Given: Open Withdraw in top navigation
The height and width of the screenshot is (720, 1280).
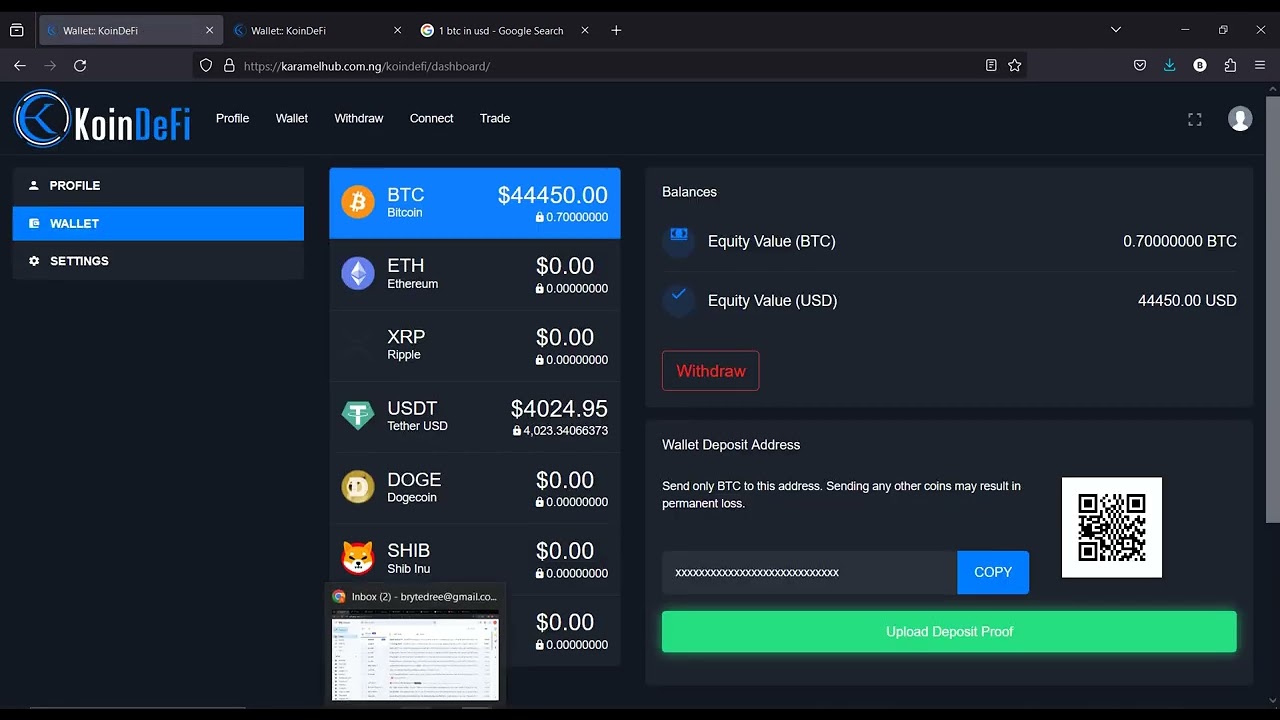Looking at the screenshot, I should [x=359, y=118].
